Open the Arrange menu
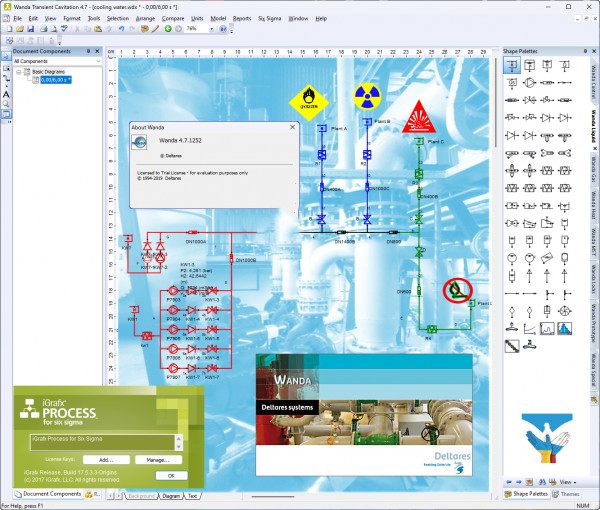Screen dimensions: 600x510 145,18
